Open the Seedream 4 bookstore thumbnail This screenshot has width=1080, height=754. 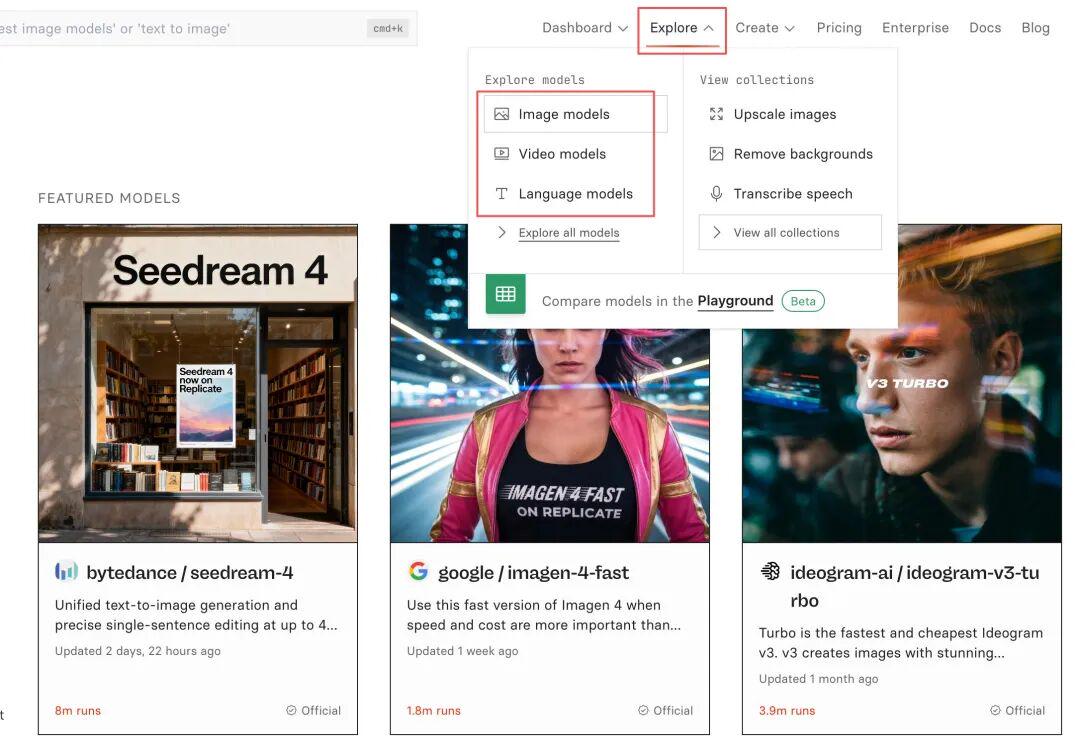pos(198,383)
